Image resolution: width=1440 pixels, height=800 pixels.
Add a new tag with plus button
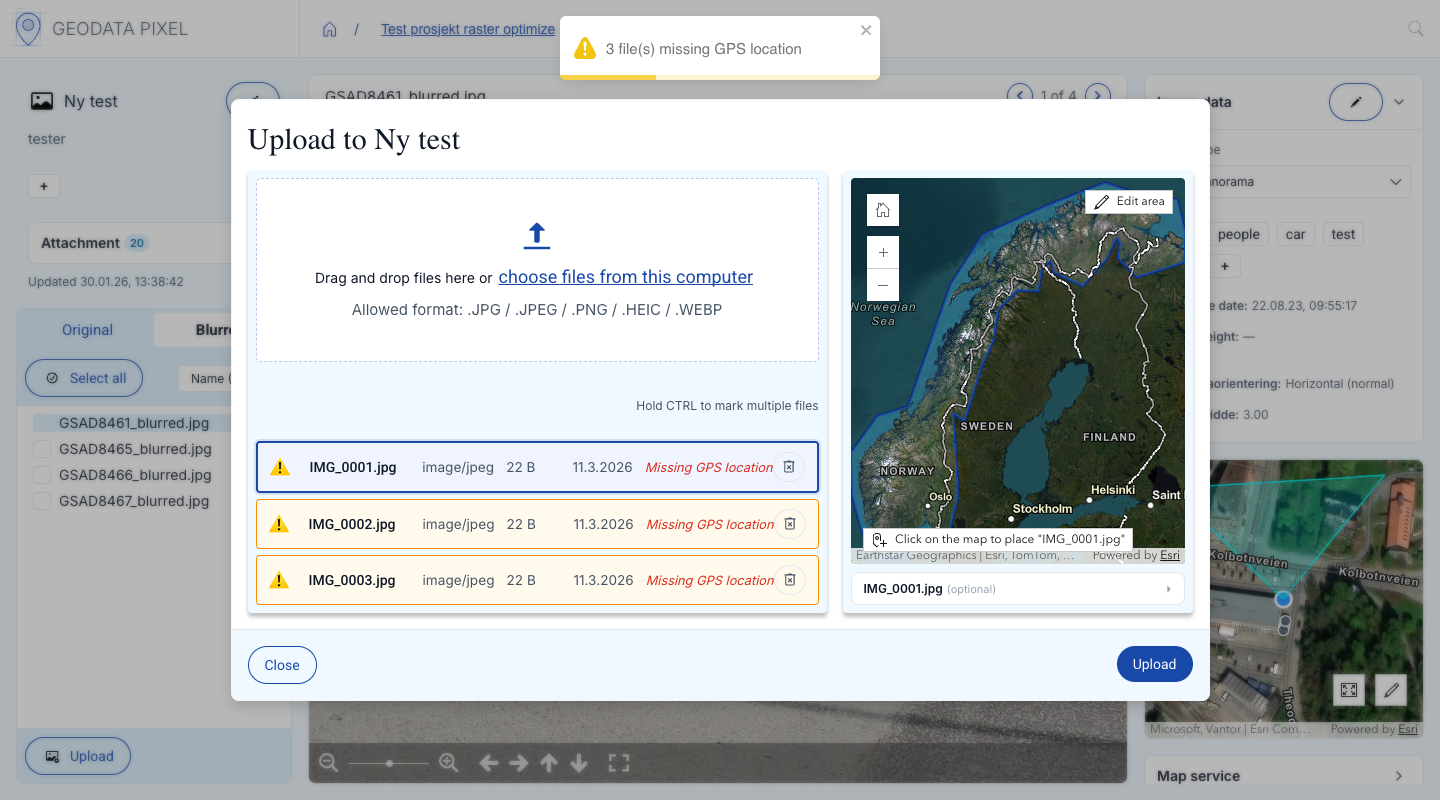point(1225,266)
